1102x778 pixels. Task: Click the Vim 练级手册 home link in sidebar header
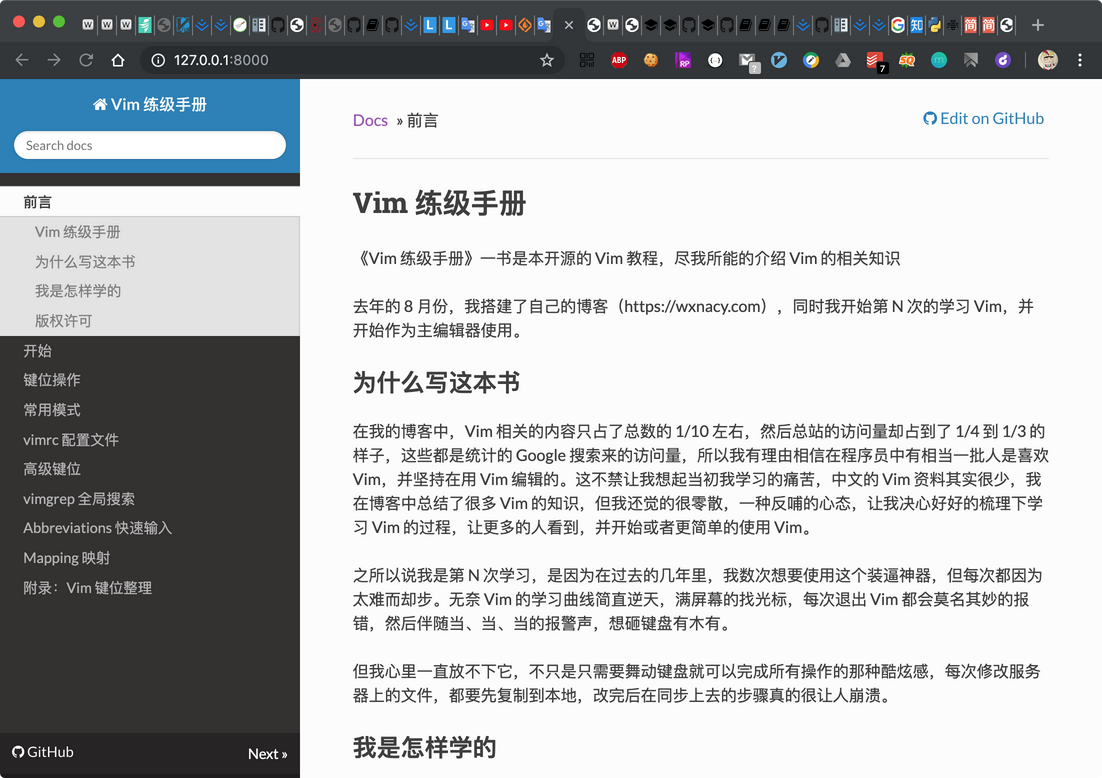point(150,105)
